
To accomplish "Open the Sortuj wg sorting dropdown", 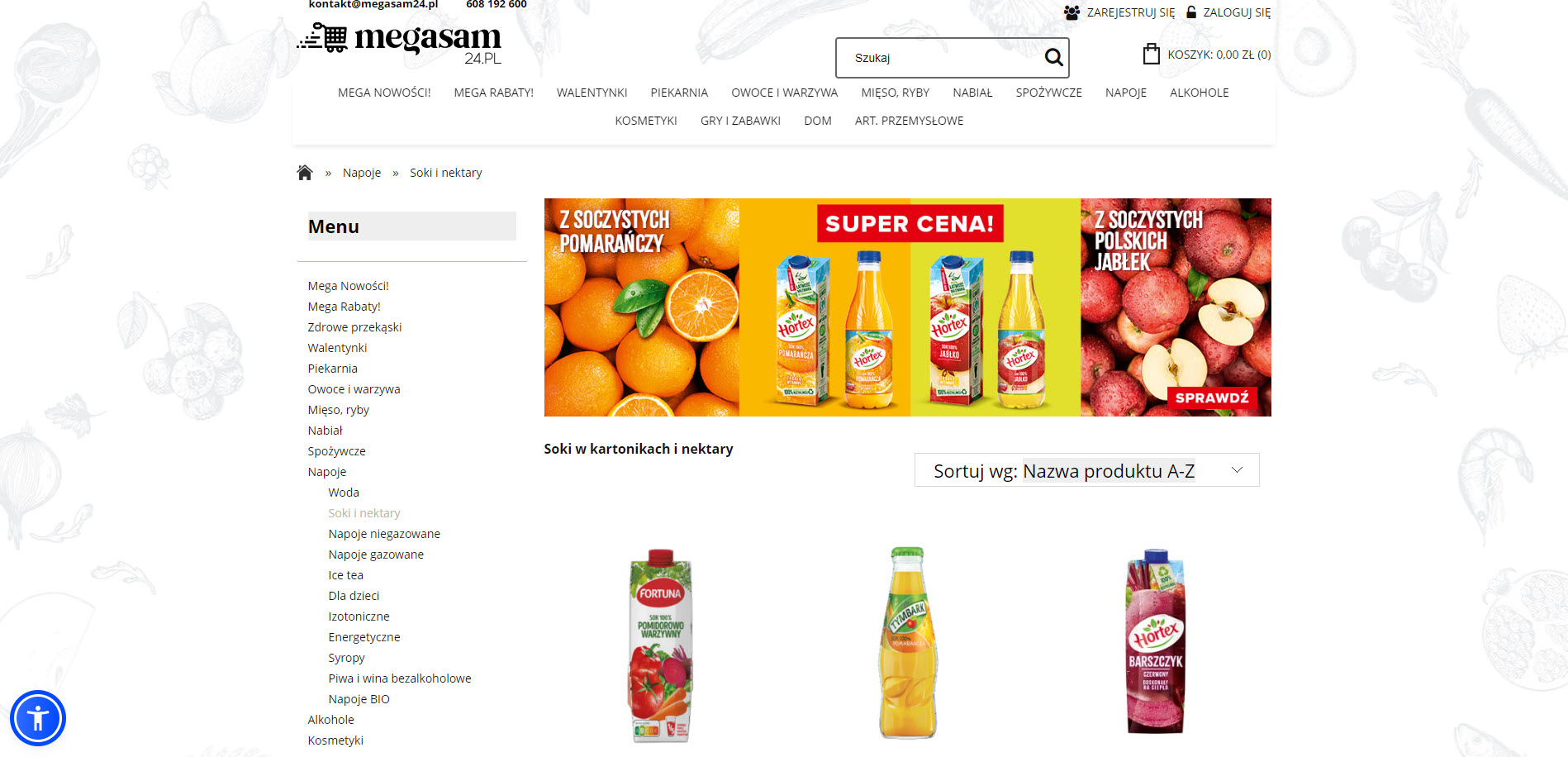I will point(1086,470).
